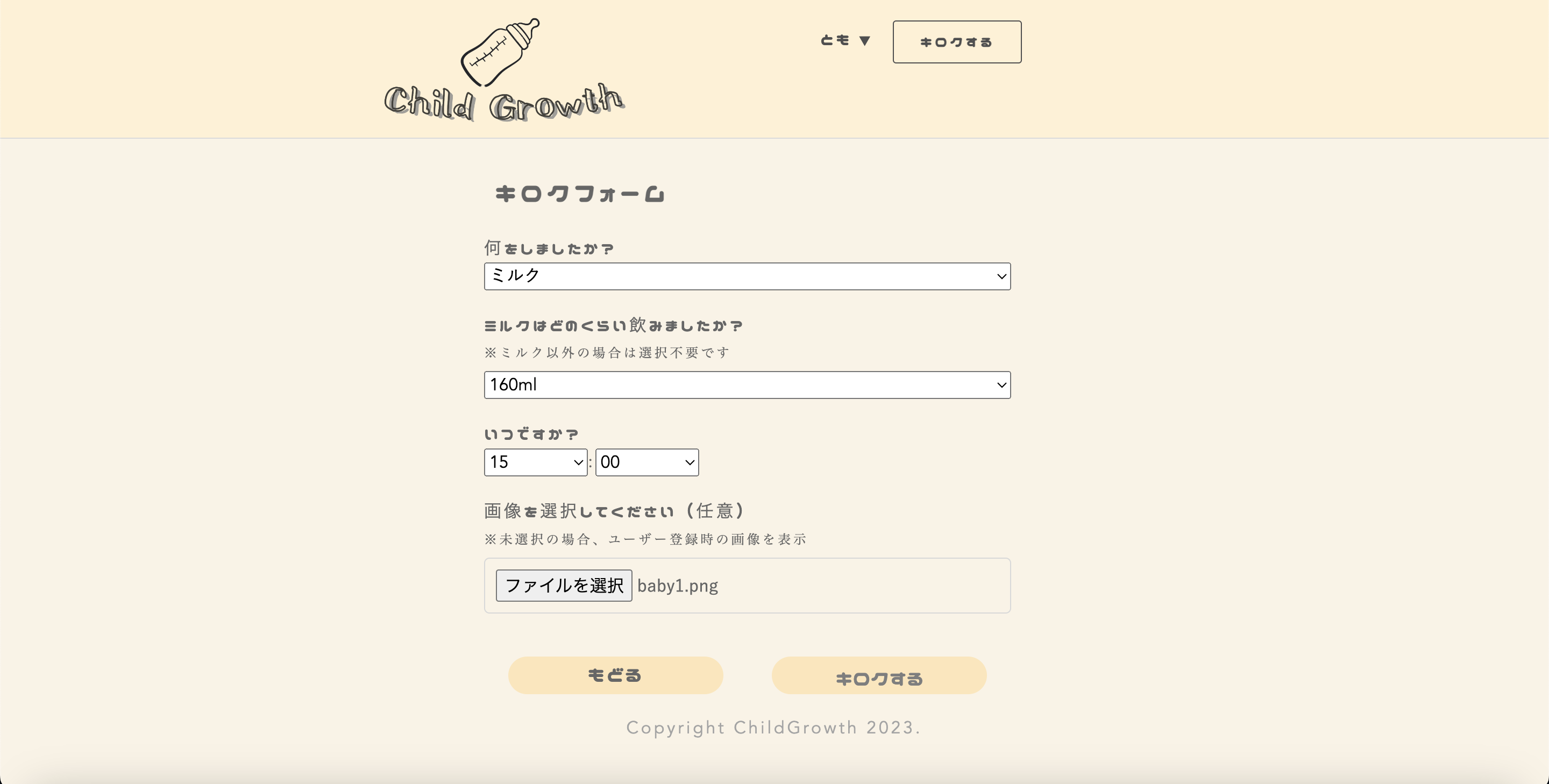Open the milk amount dropdown showing 160ml
1549x784 pixels.
coord(747,385)
